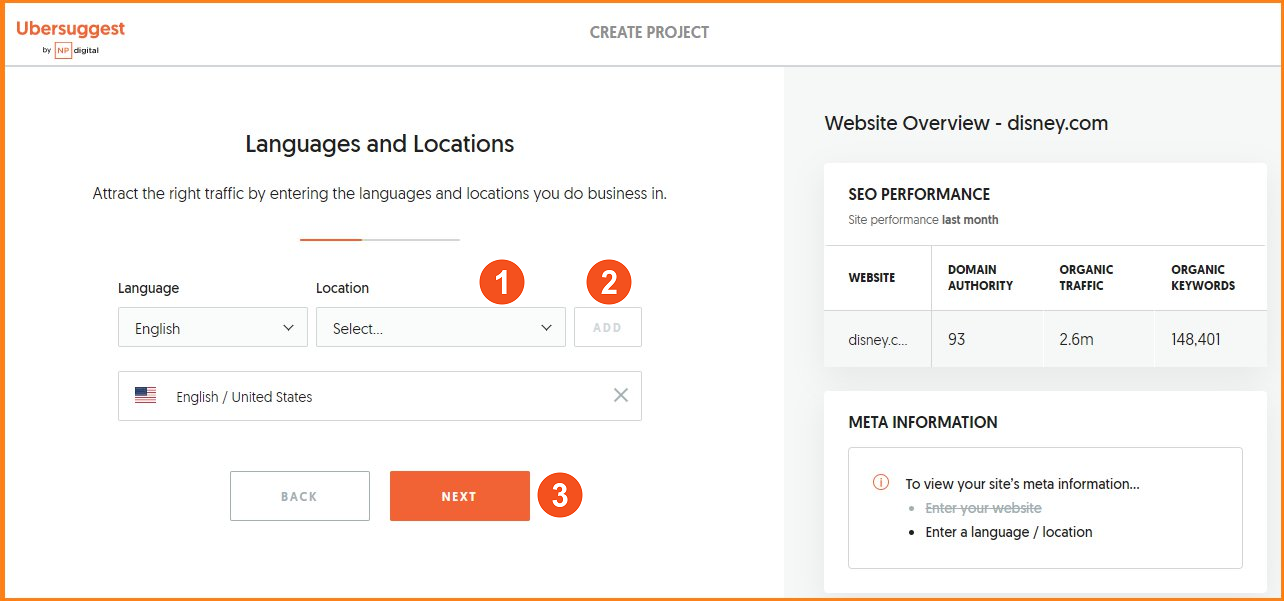The width and height of the screenshot is (1284, 601).
Task: Select the Domain Authority column header
Action: click(x=980, y=278)
